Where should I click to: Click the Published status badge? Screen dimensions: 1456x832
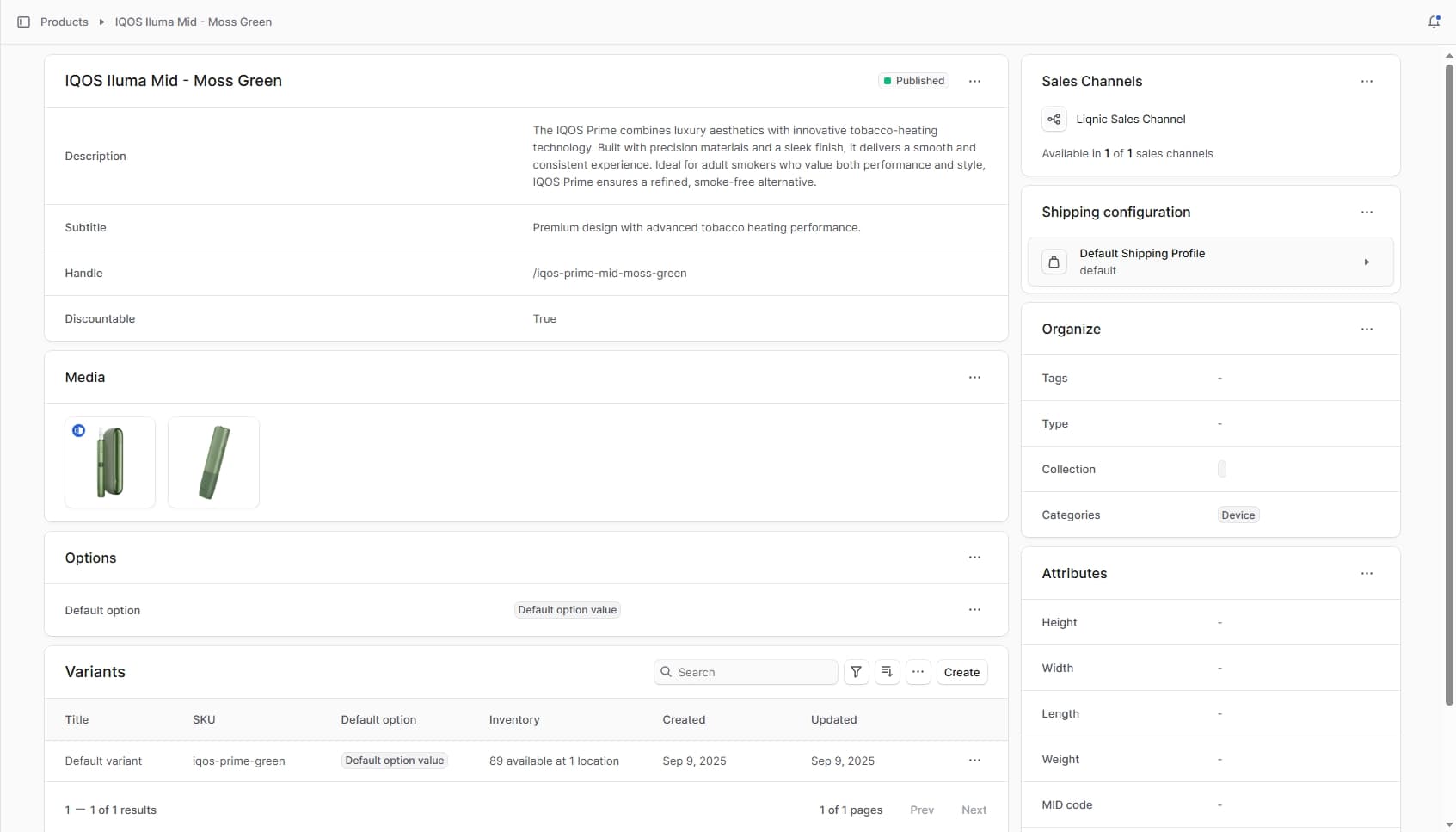(x=913, y=80)
